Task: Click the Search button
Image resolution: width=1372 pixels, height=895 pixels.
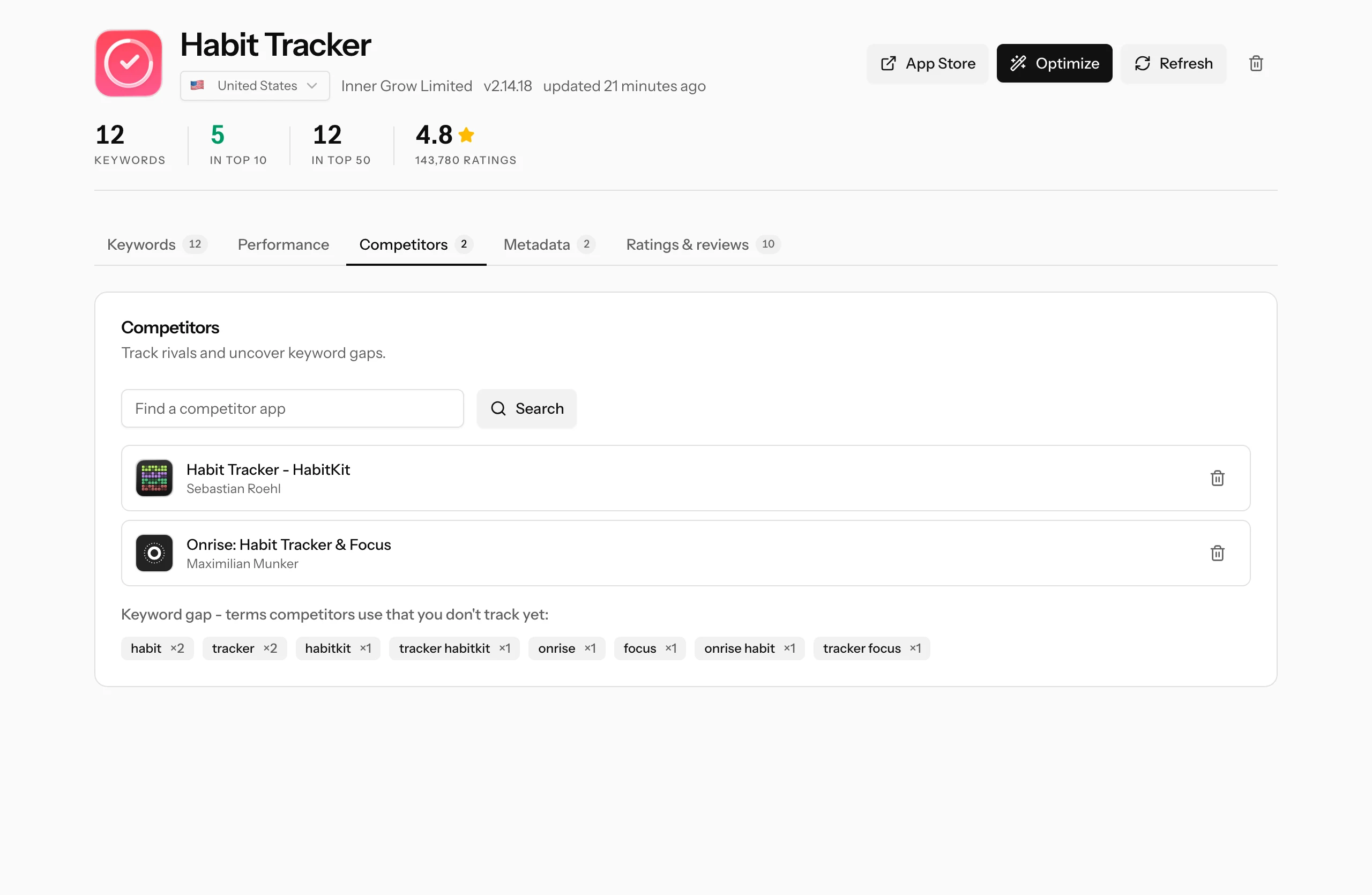Action: tap(526, 408)
